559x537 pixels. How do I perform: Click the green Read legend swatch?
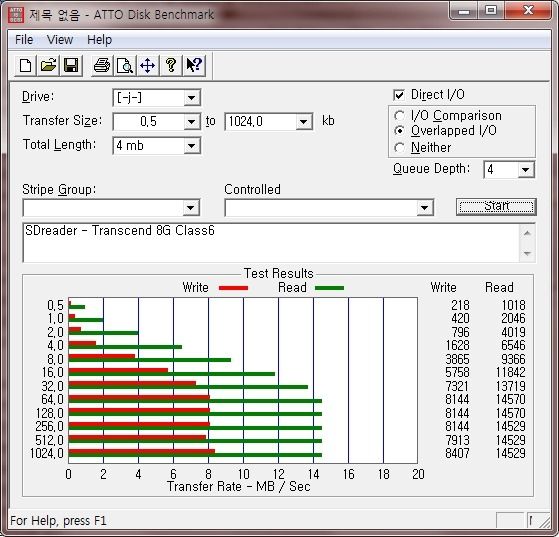[329, 288]
